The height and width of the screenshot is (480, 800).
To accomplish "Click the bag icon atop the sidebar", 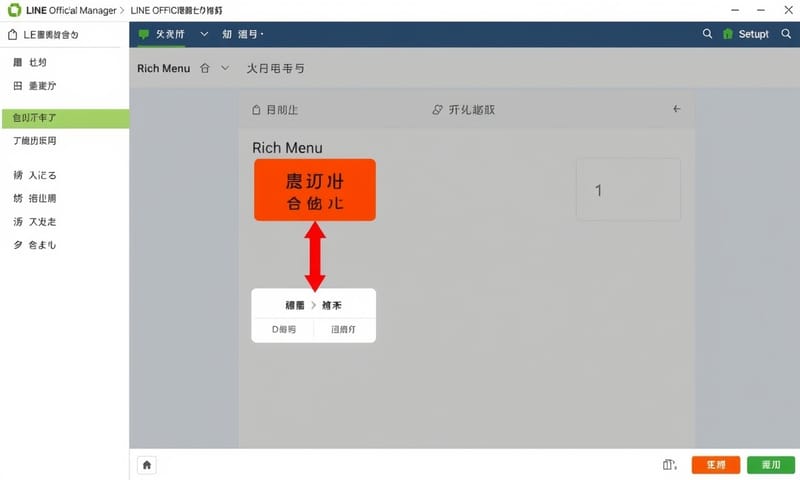I will pyautogui.click(x=13, y=35).
